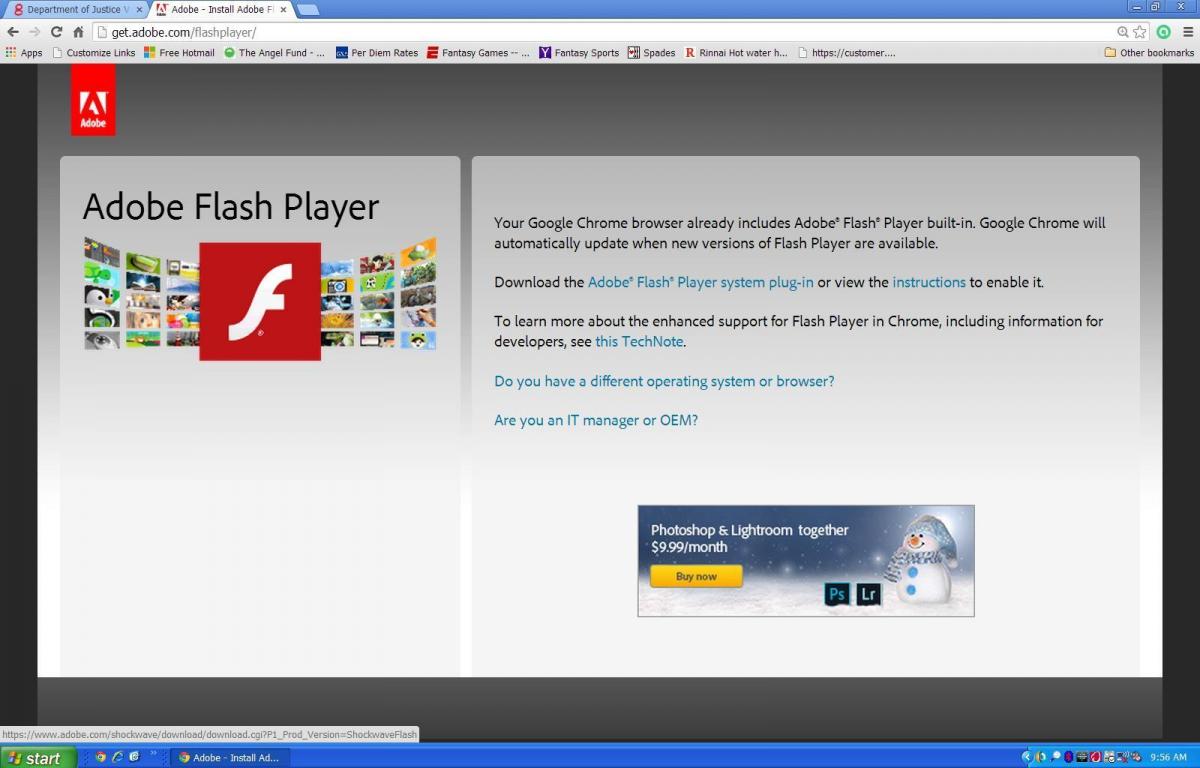
Task: Click the network connection tray icon
Action: click(x=1122, y=757)
